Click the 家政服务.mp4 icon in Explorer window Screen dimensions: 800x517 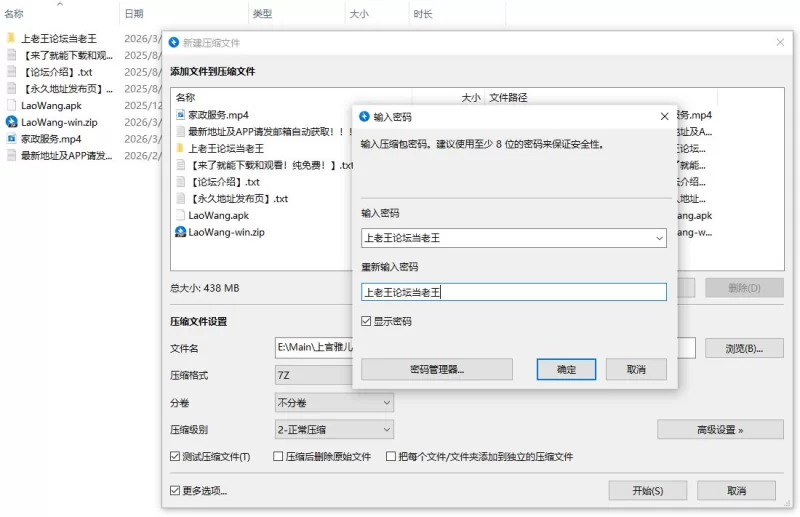pyautogui.click(x=11, y=138)
